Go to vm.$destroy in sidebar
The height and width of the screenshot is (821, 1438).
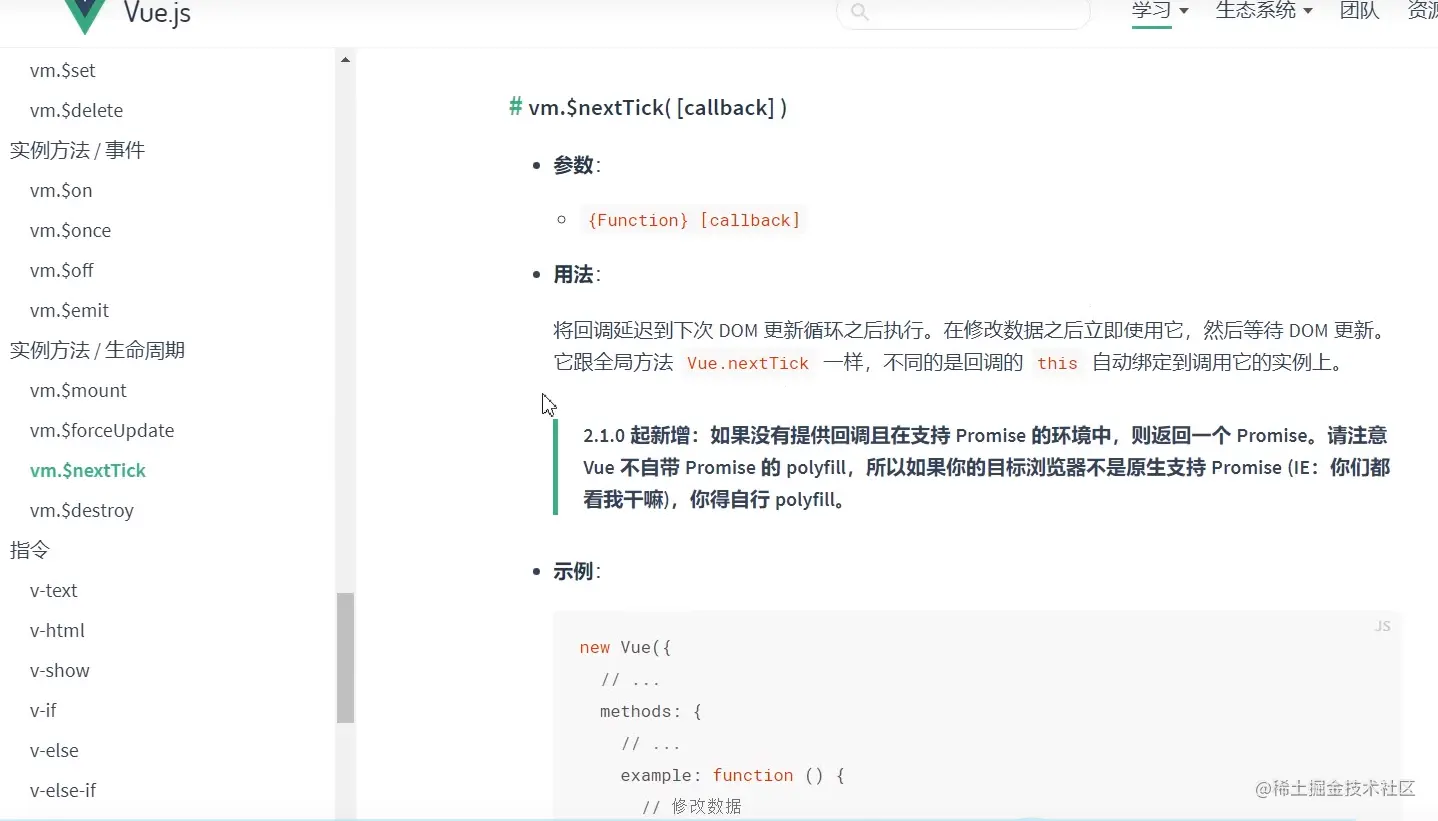(x=82, y=511)
